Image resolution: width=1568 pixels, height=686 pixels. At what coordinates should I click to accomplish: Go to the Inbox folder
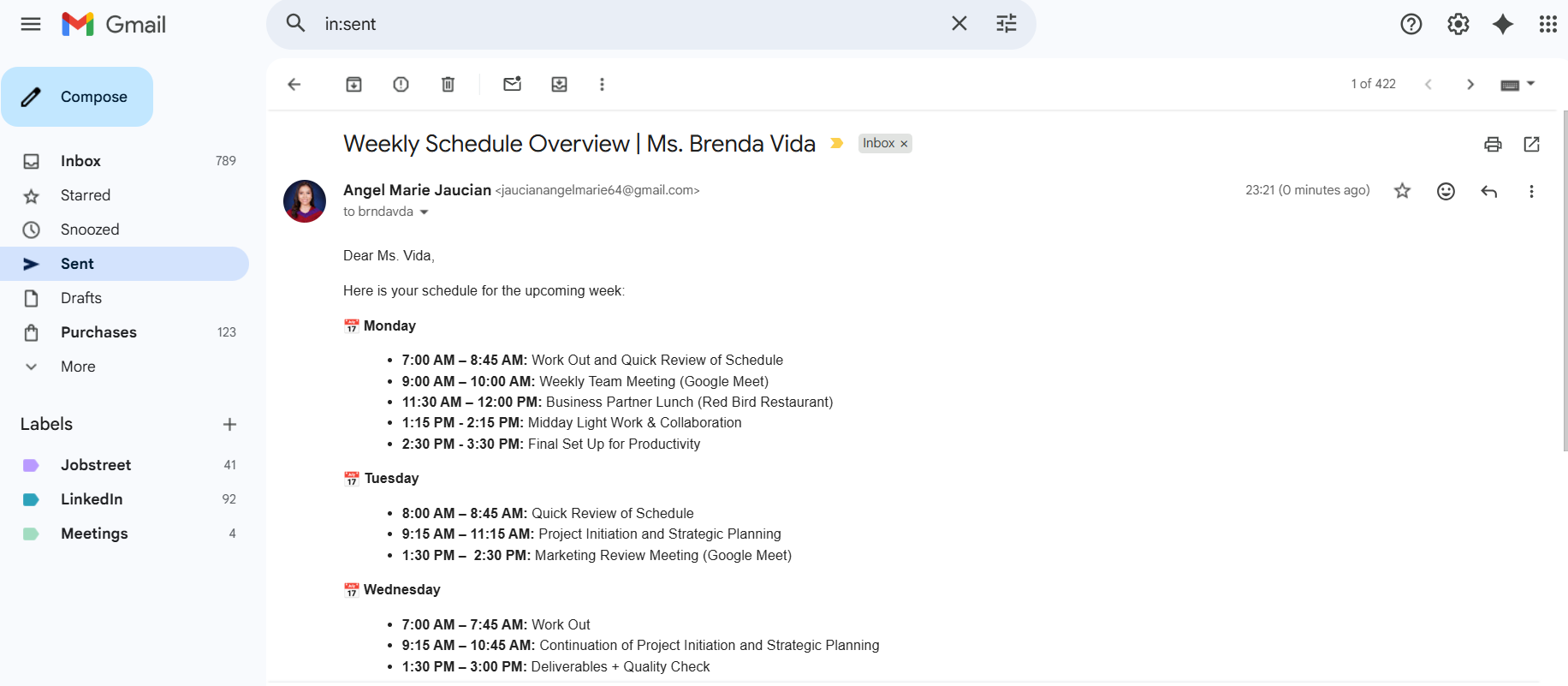coord(80,161)
